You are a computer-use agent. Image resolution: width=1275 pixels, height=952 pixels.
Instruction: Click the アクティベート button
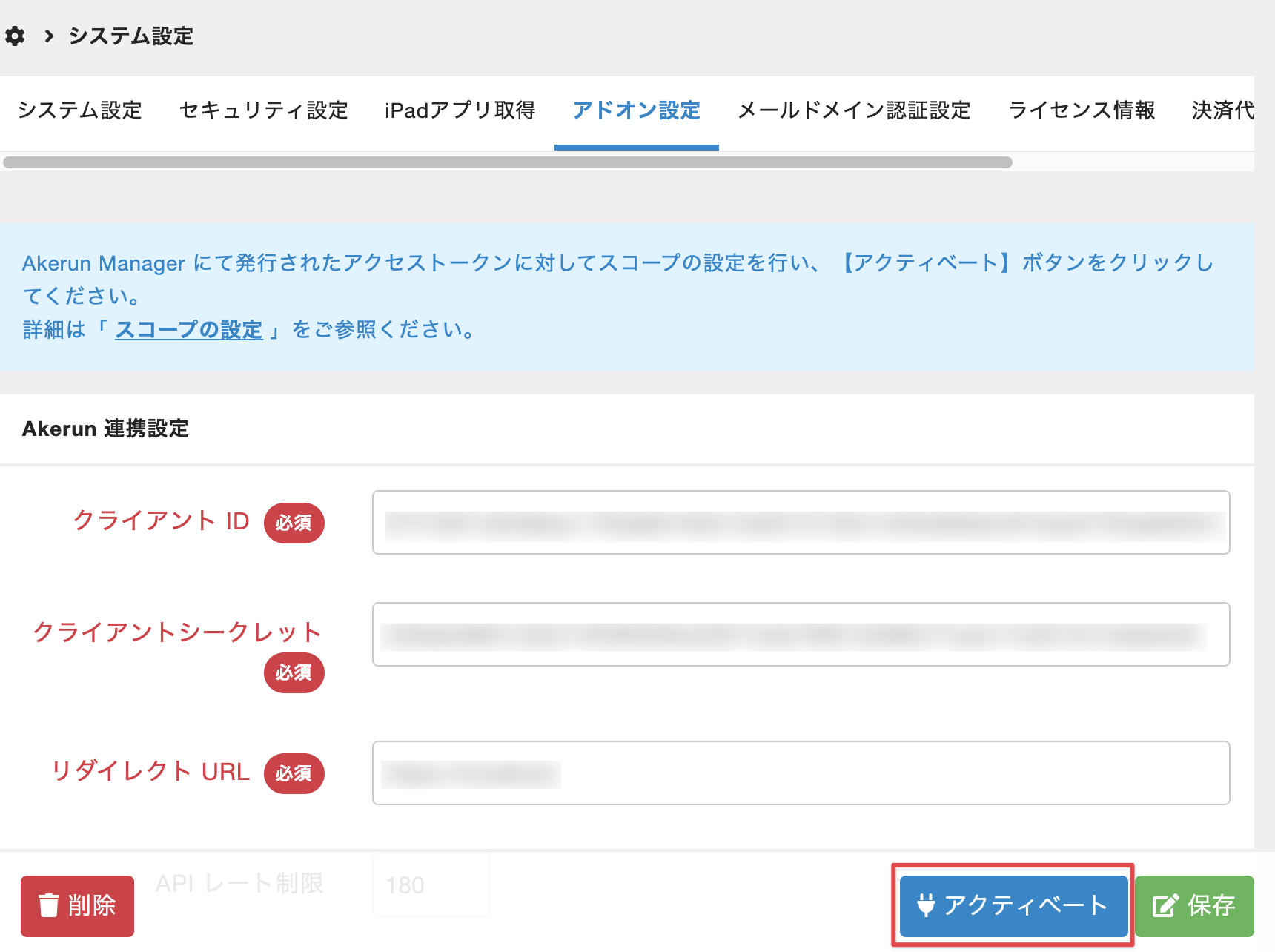pos(1013,906)
